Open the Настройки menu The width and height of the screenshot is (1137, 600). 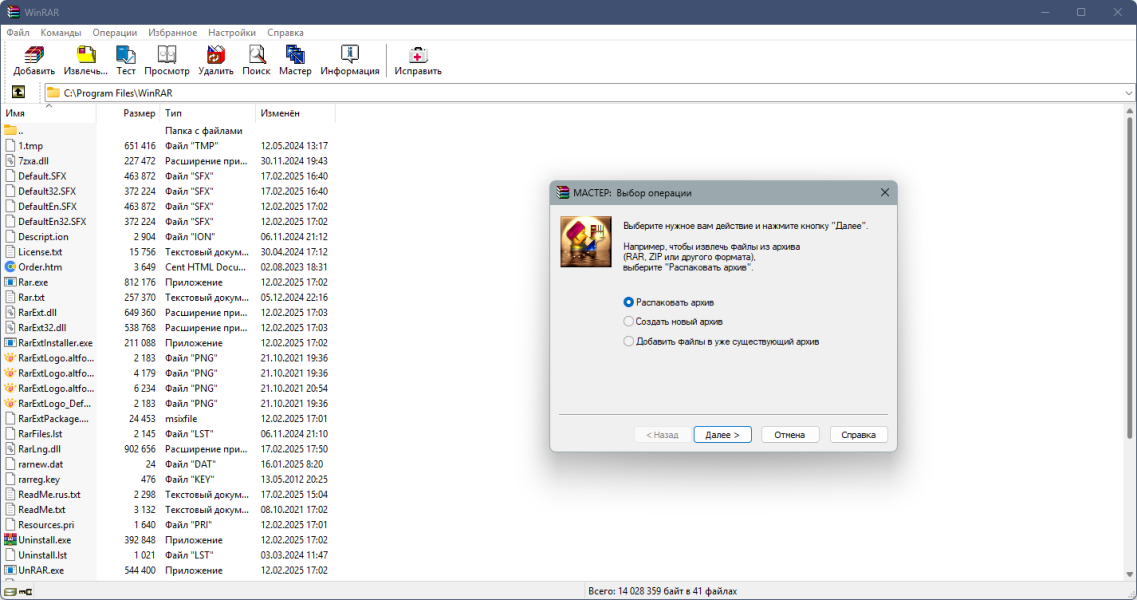[232, 33]
